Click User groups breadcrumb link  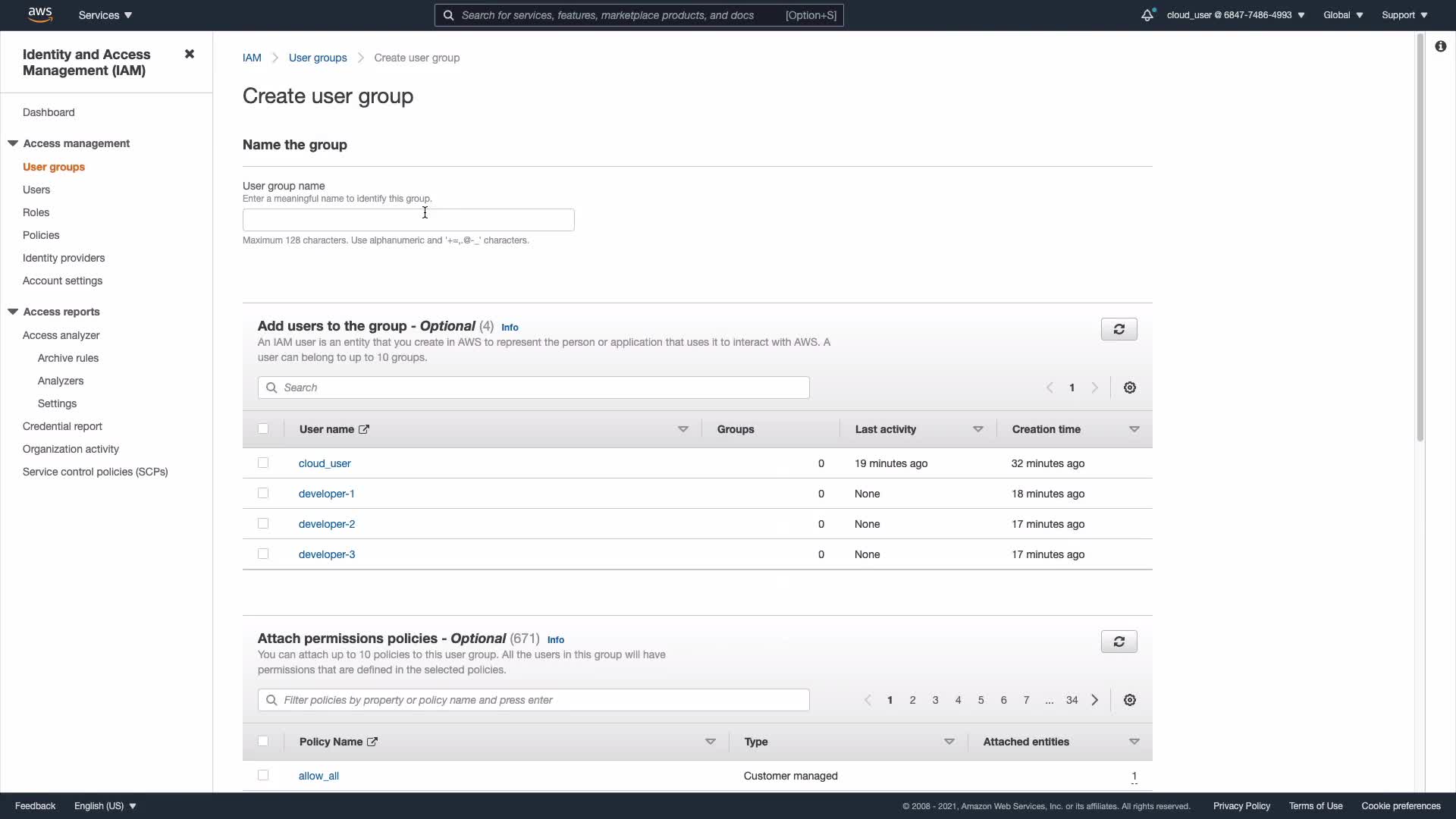click(318, 58)
